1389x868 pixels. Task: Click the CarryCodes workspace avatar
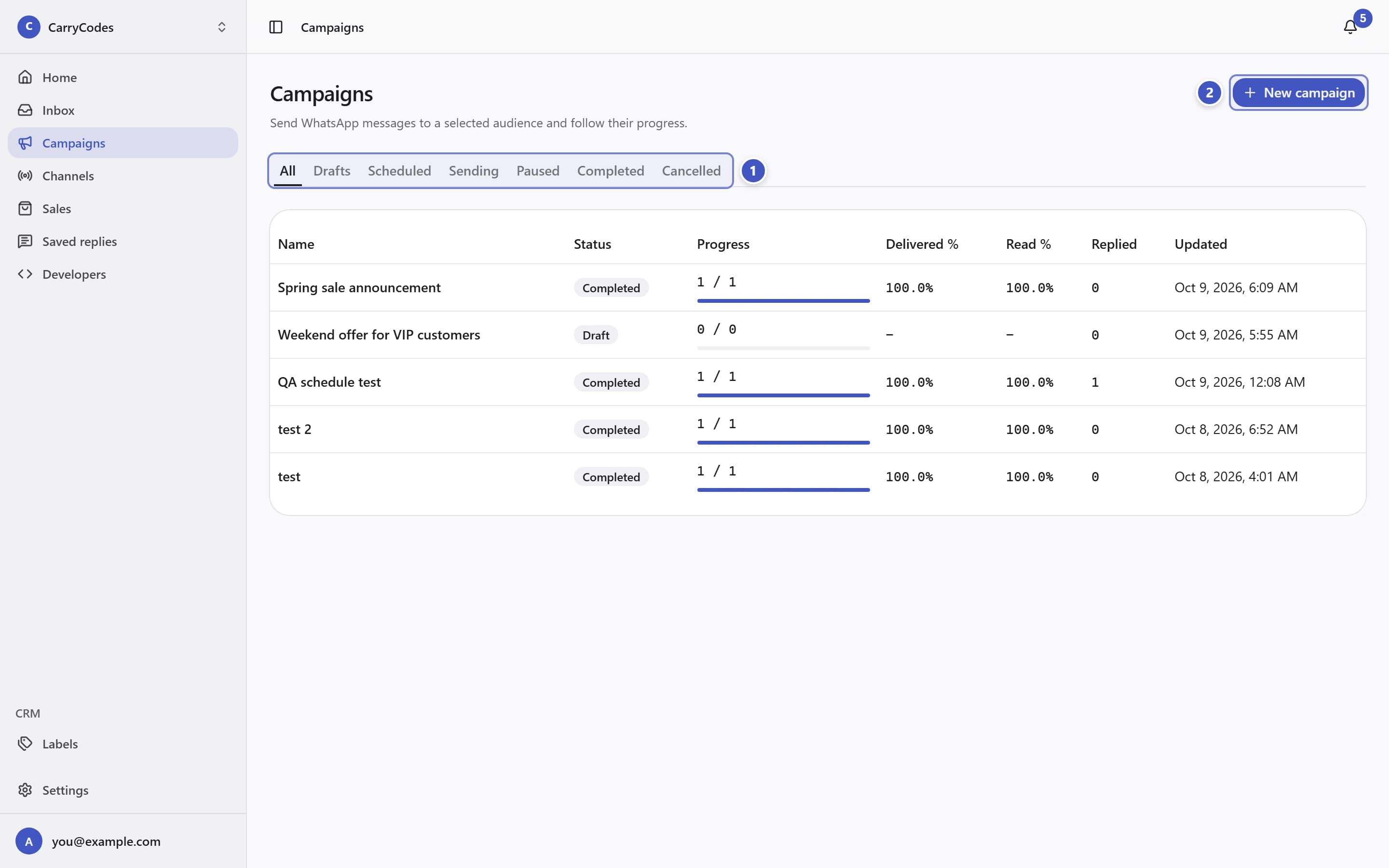click(29, 27)
